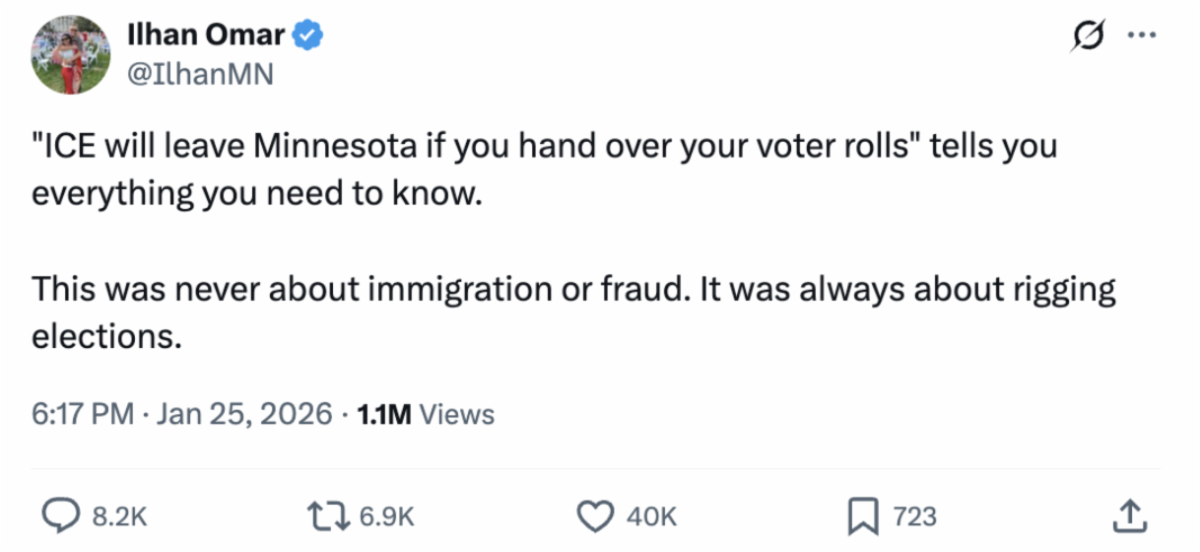Click the blue verified checkmark badge
Screen dimensions: 1200x552
coord(308,37)
